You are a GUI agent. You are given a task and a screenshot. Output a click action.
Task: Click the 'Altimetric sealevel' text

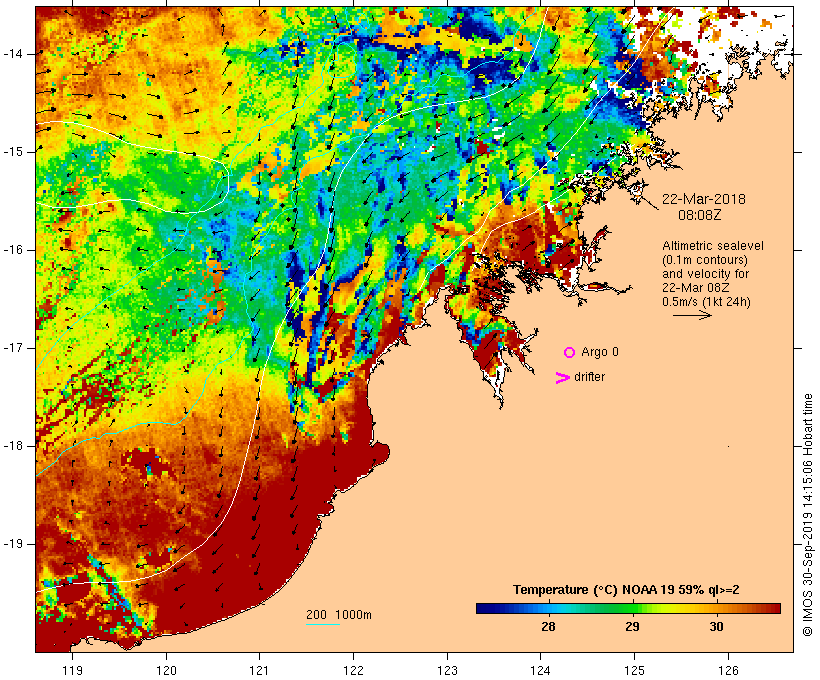click(713, 246)
